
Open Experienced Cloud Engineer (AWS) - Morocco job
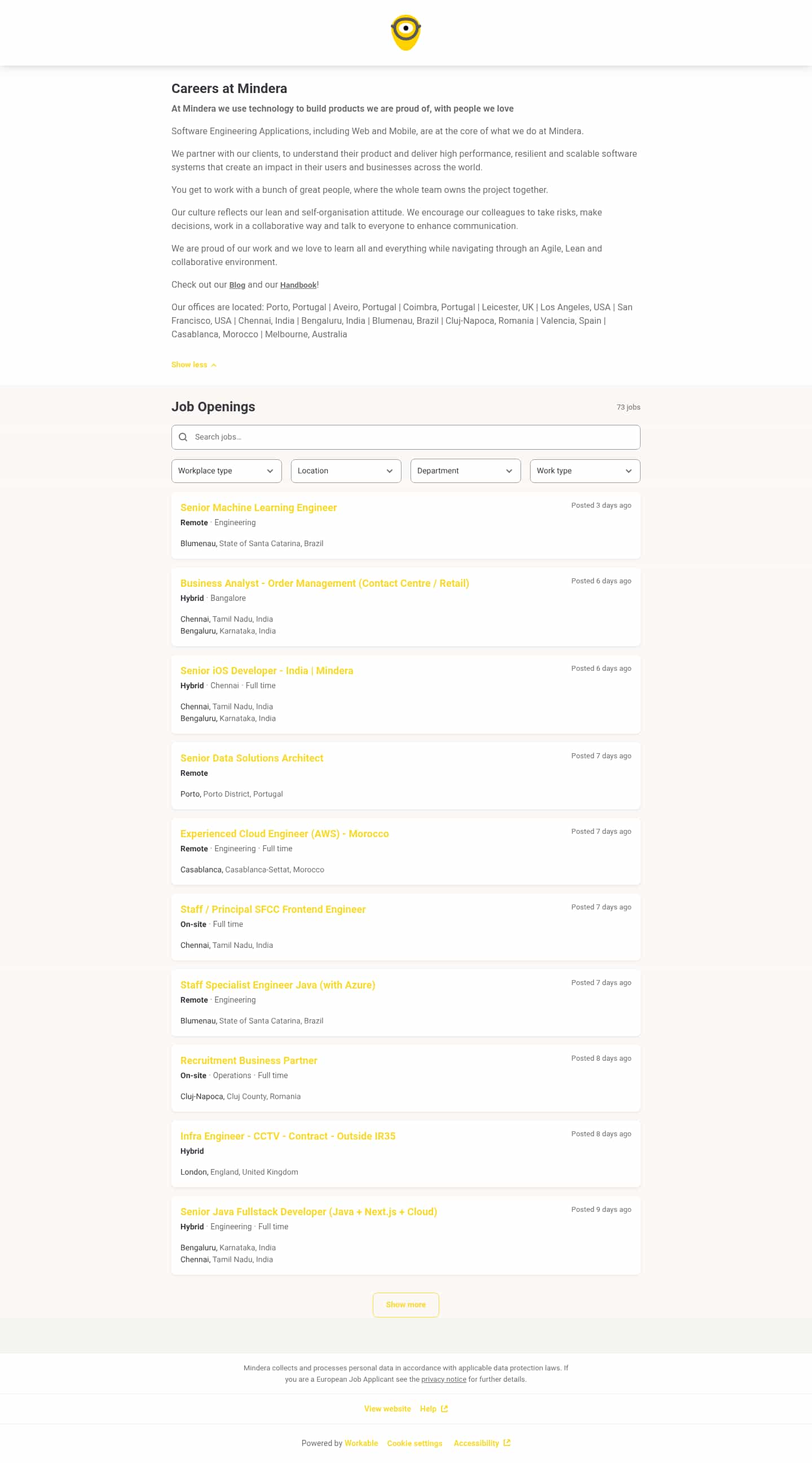click(x=284, y=833)
